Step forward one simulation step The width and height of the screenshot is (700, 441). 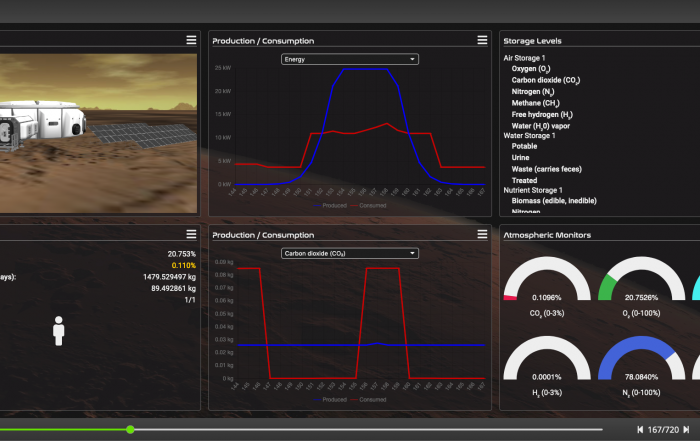click(x=686, y=429)
